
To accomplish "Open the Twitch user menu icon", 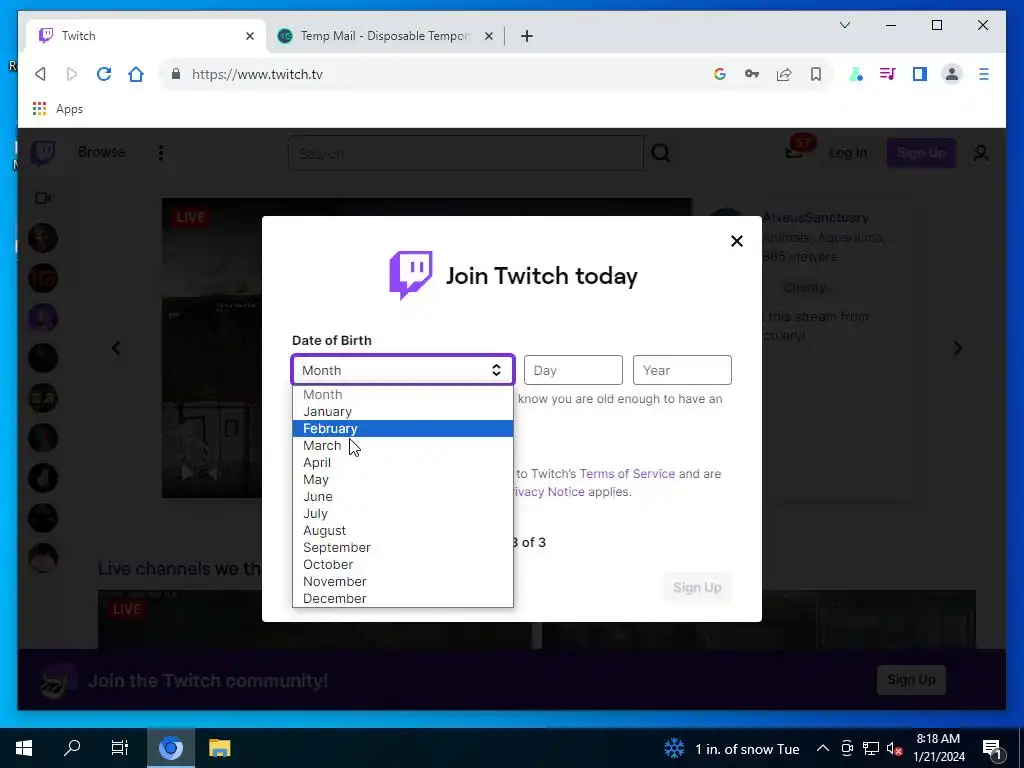I will (x=981, y=153).
